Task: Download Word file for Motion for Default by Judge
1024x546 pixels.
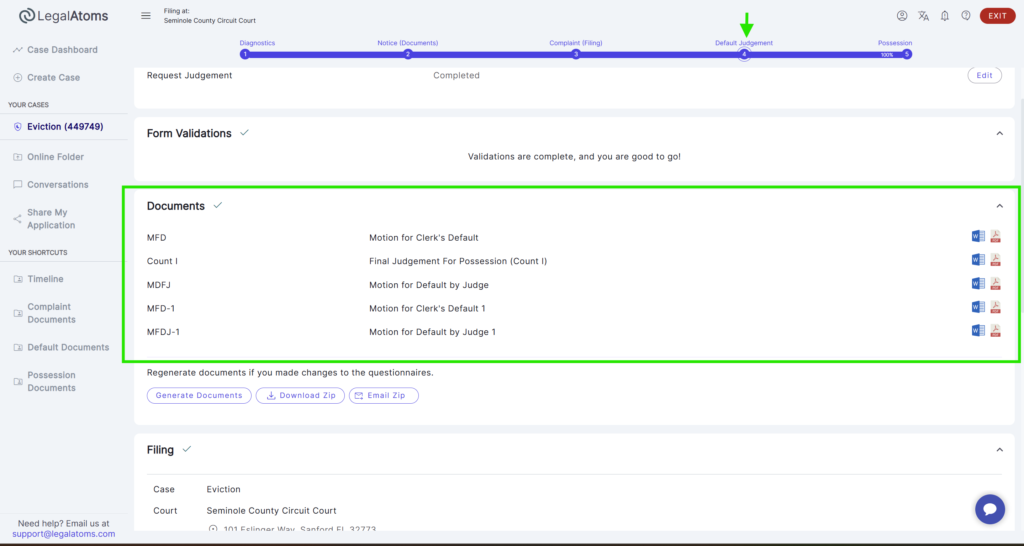Action: (x=978, y=284)
